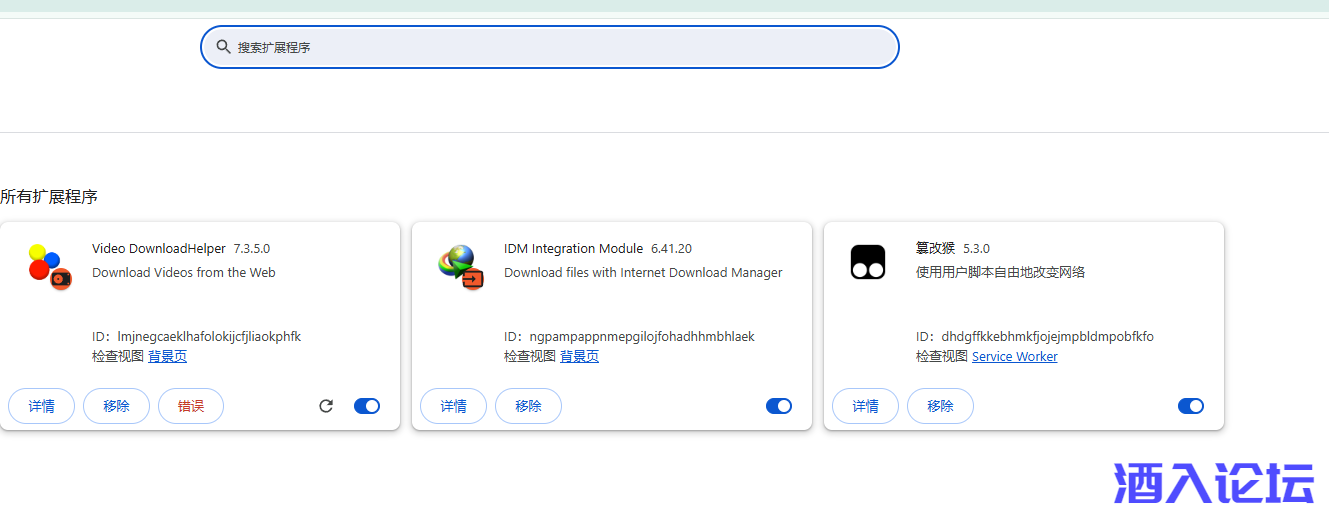Focus the 搜索扩展程序 search field
Screen dimensions: 1329x518
tap(560, 47)
